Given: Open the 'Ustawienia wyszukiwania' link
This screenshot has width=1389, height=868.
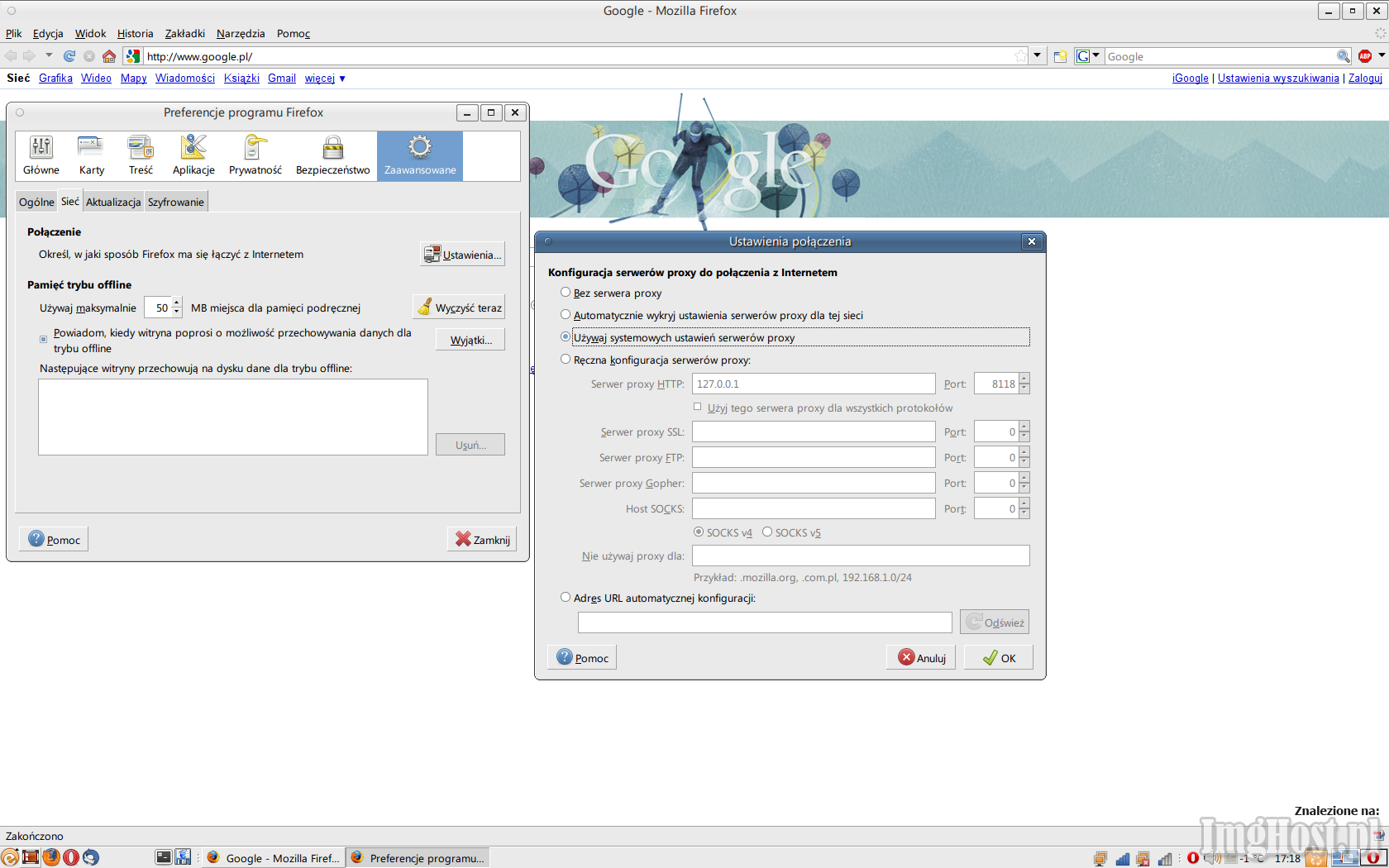Looking at the screenshot, I should pyautogui.click(x=1278, y=79).
